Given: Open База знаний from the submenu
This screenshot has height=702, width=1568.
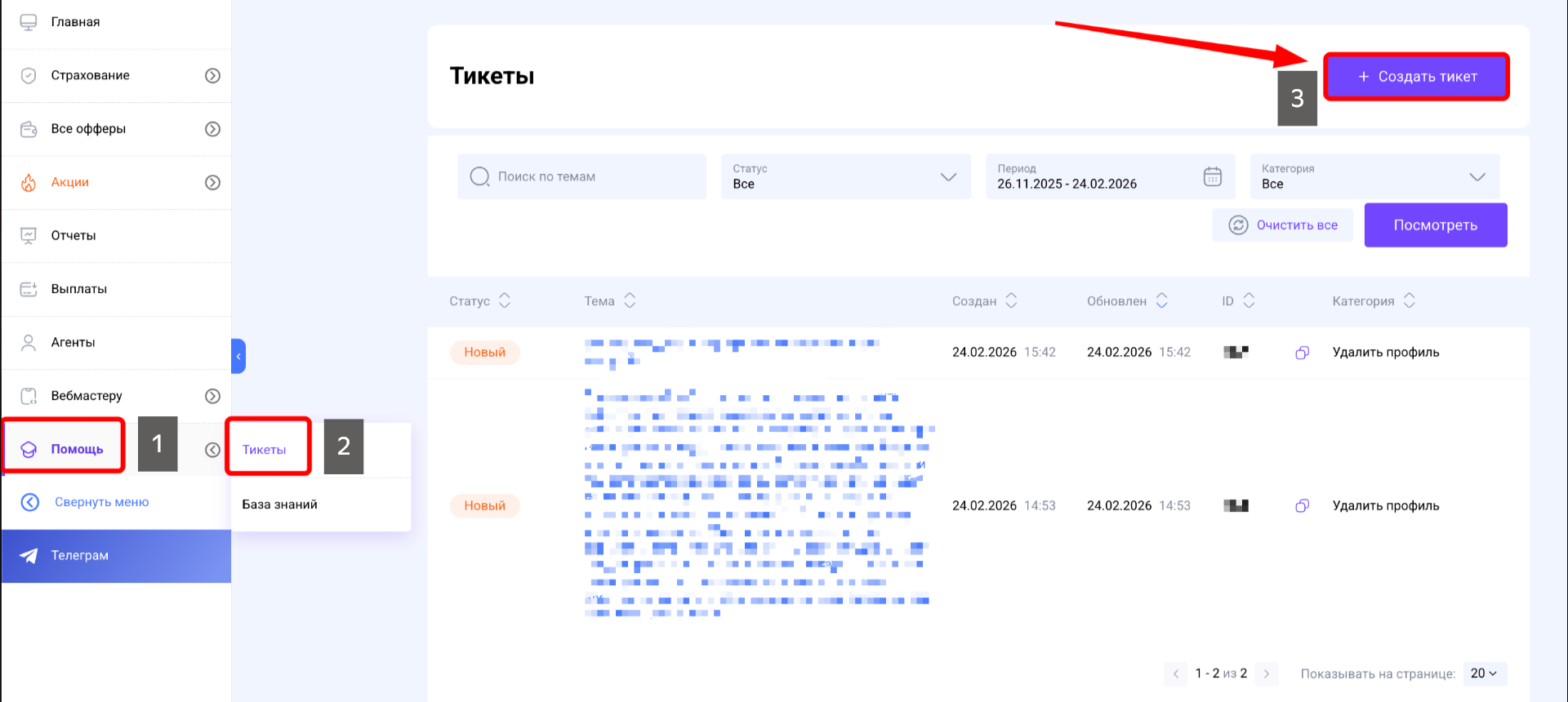Looking at the screenshot, I should (x=280, y=504).
